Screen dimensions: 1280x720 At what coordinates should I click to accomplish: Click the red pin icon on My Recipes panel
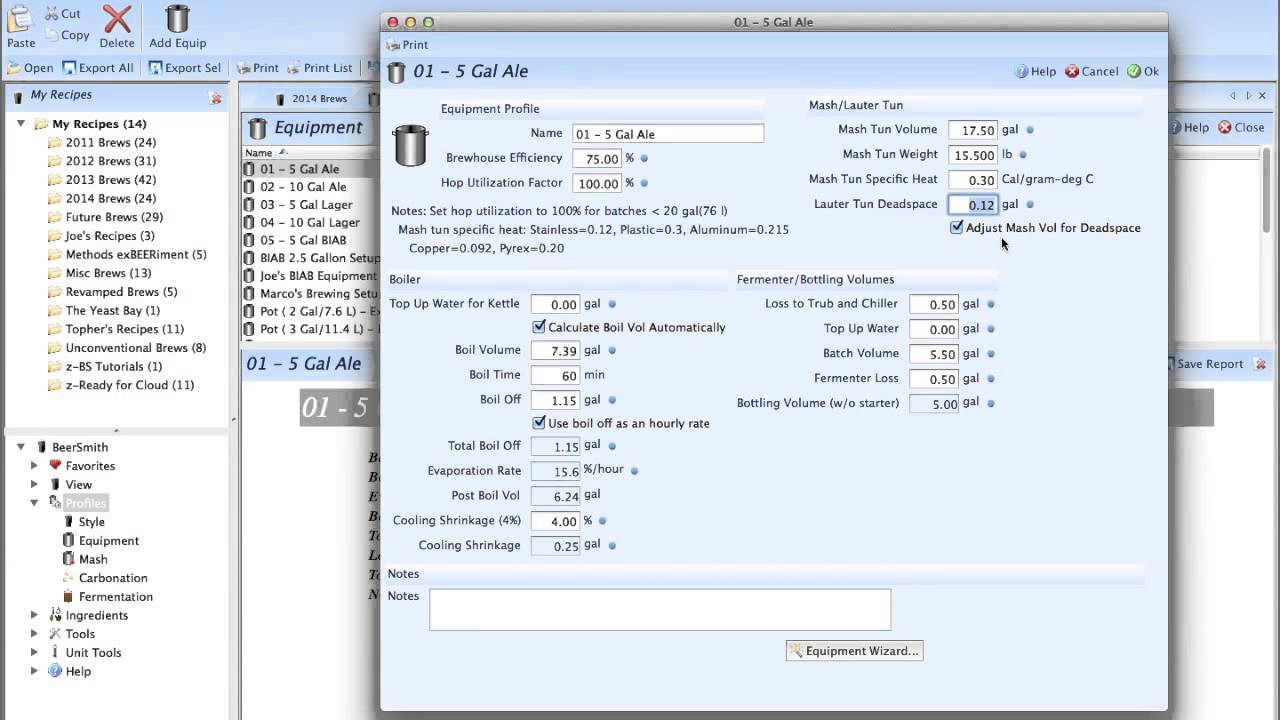(x=215, y=97)
